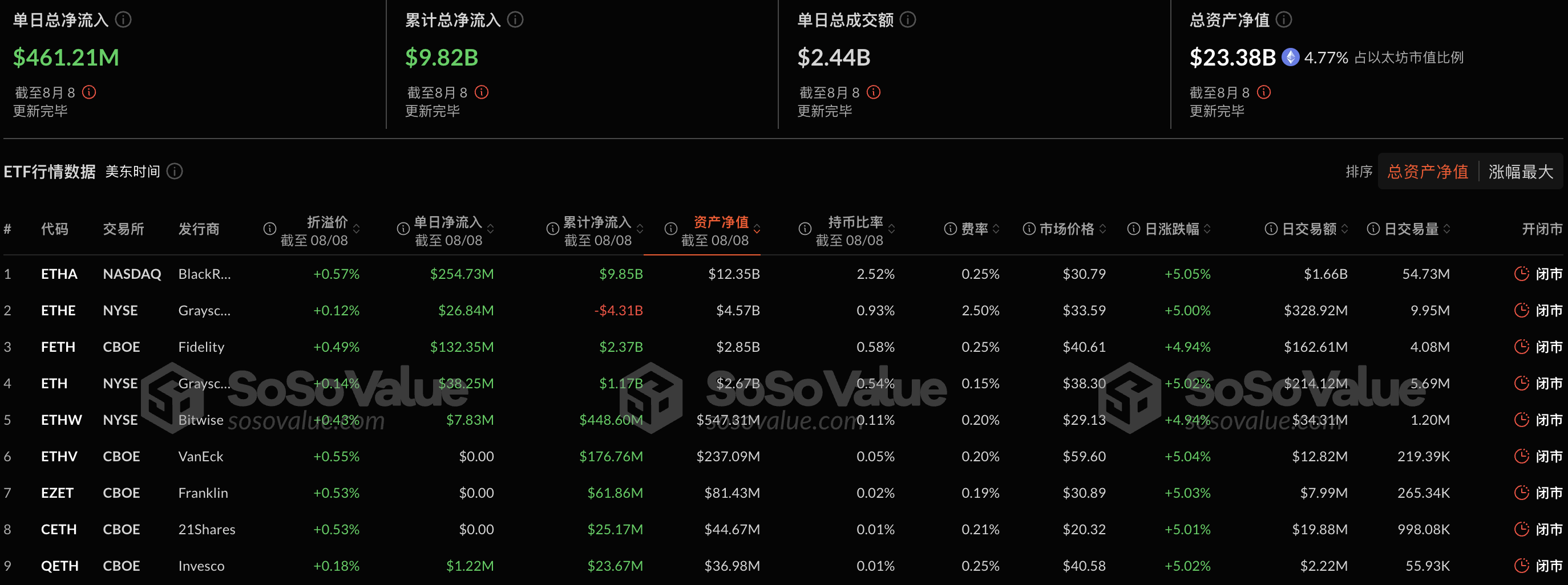This screenshot has height=585, width=1568.
Task: Click 交易所 column header
Action: pyautogui.click(x=124, y=229)
